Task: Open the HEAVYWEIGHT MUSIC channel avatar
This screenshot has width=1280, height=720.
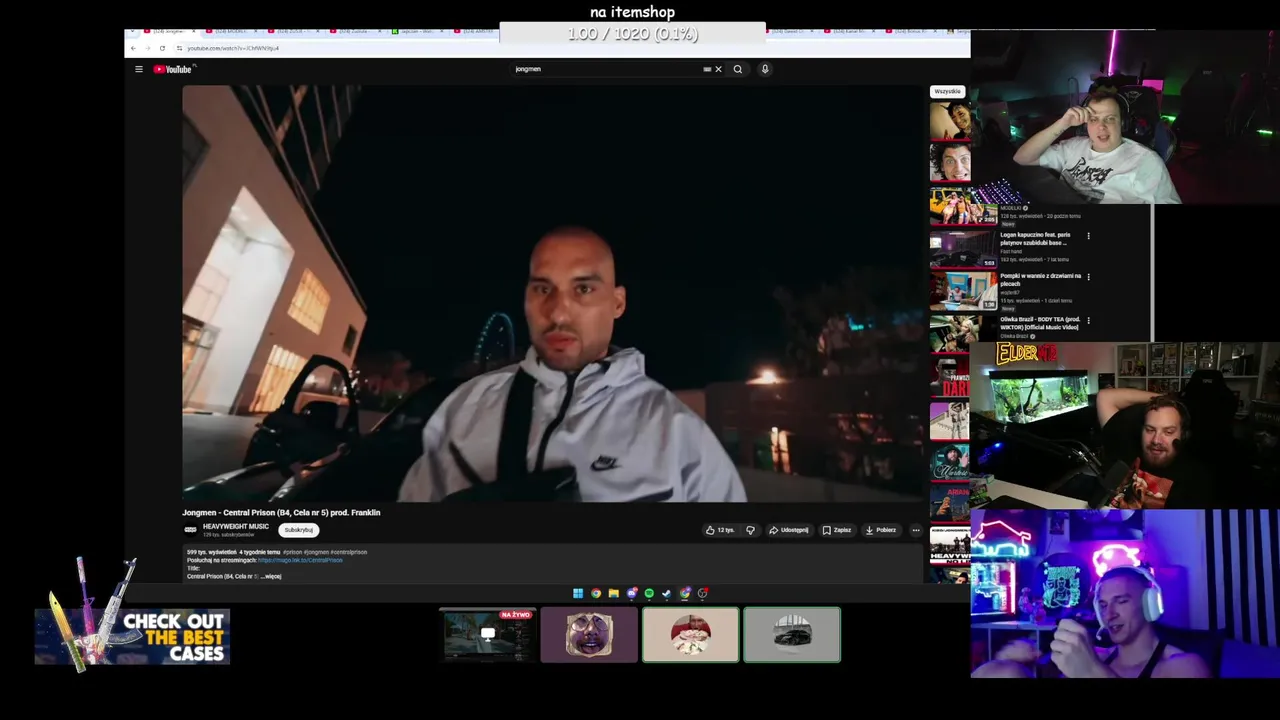Action: click(x=190, y=530)
